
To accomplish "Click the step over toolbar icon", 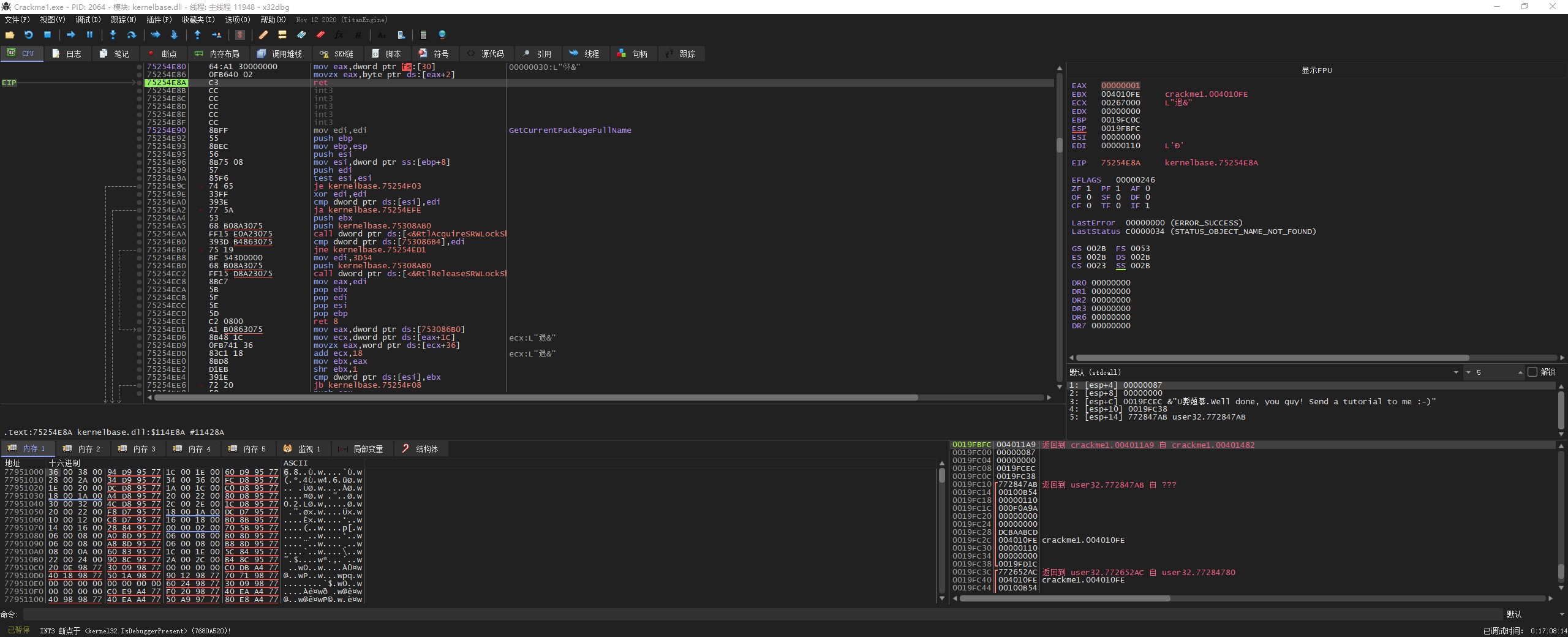I will coord(131,35).
